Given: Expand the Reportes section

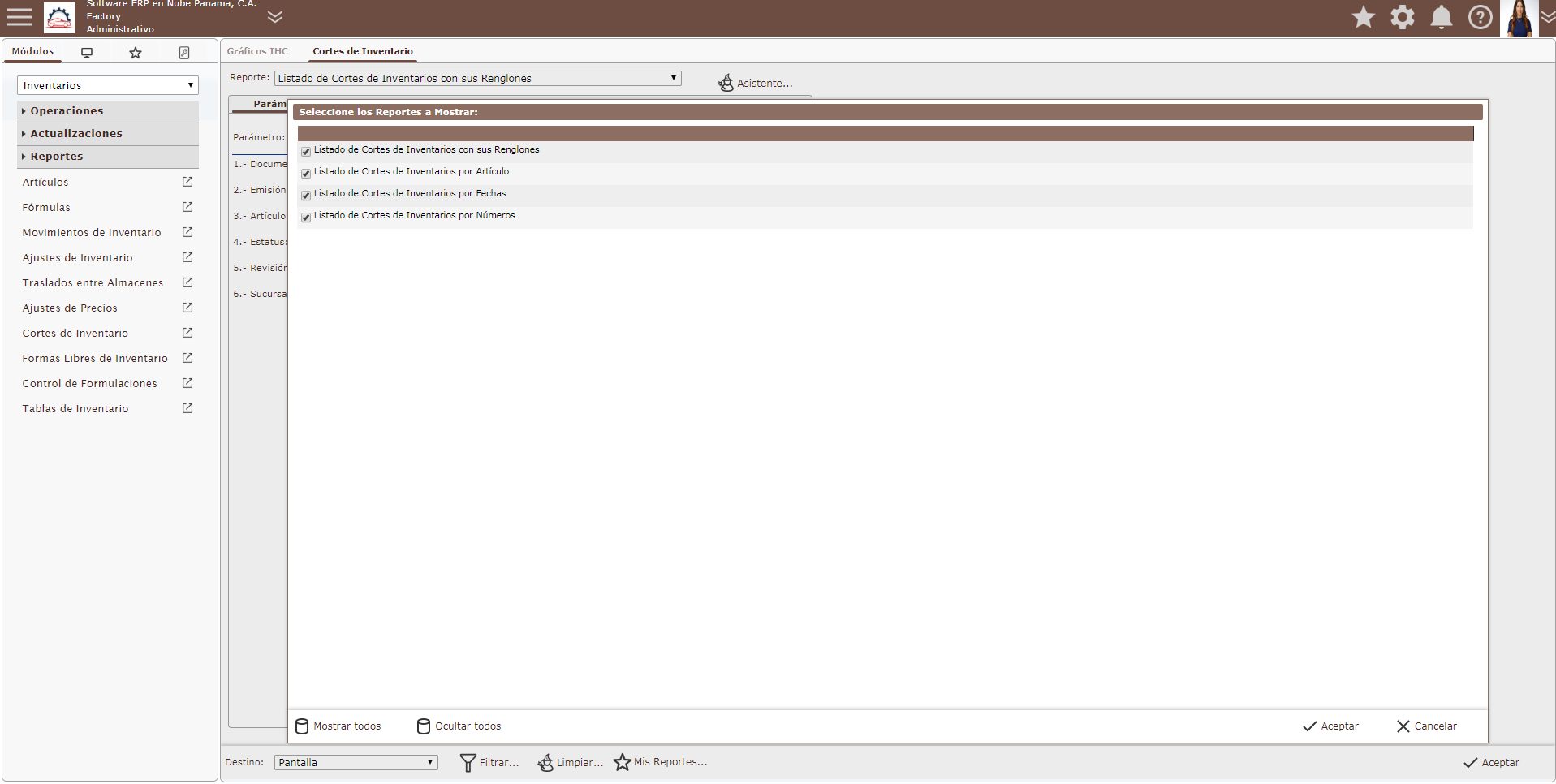Looking at the screenshot, I should pyautogui.click(x=108, y=156).
